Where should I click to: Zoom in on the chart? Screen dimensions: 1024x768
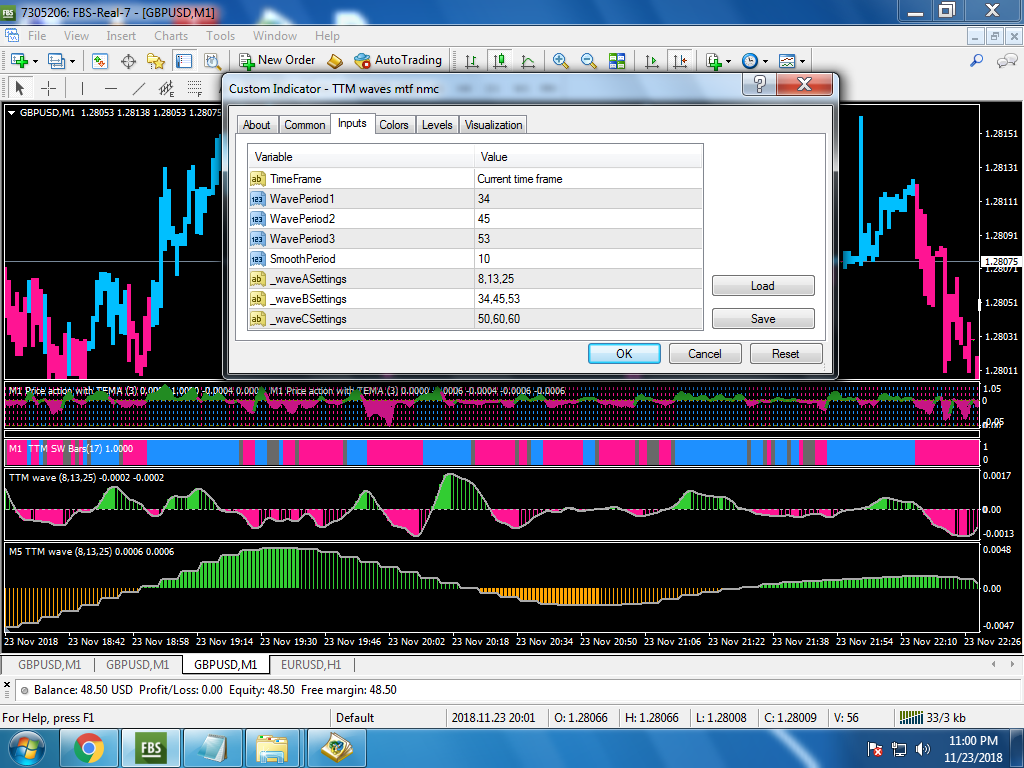coord(560,61)
